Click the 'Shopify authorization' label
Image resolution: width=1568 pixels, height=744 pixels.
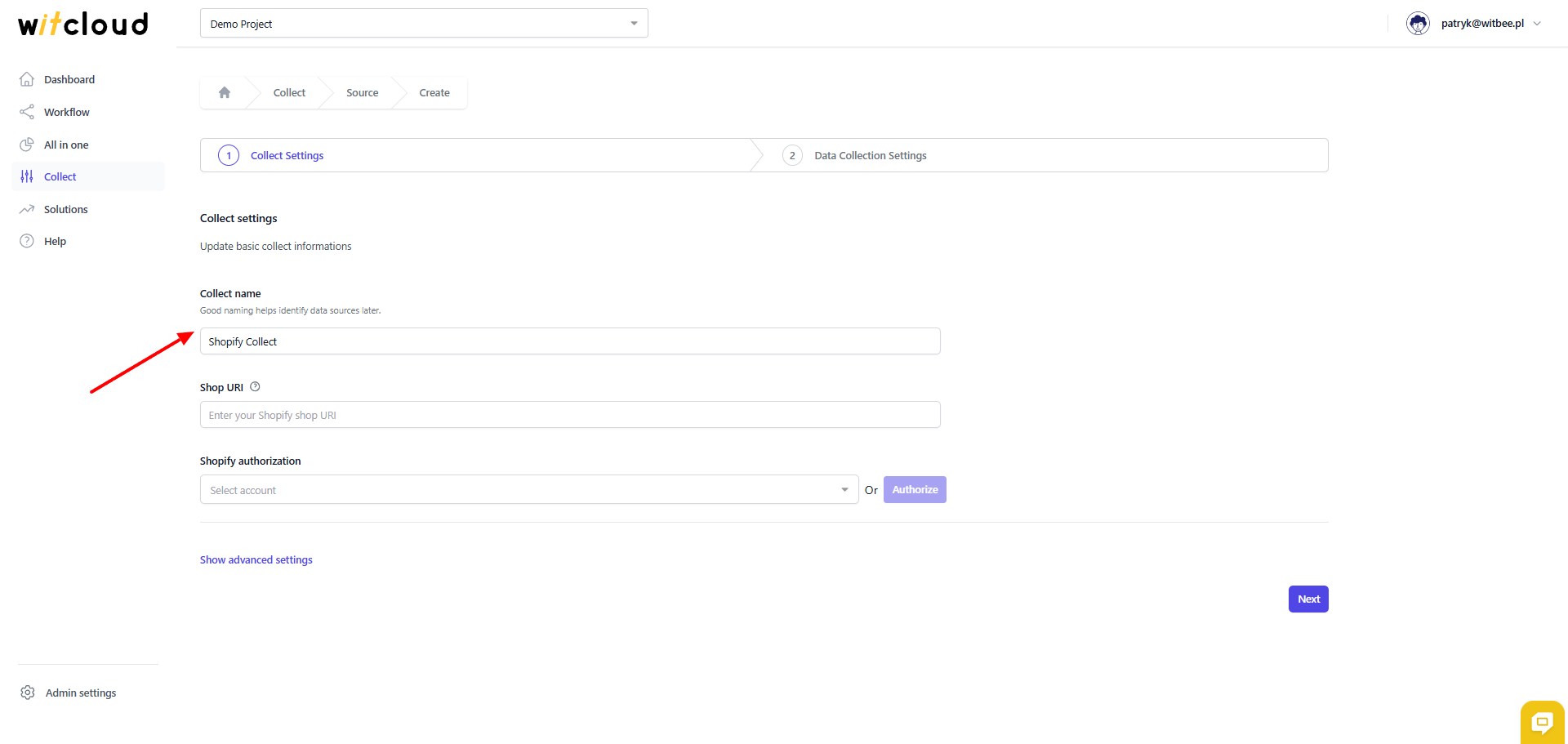click(x=251, y=461)
